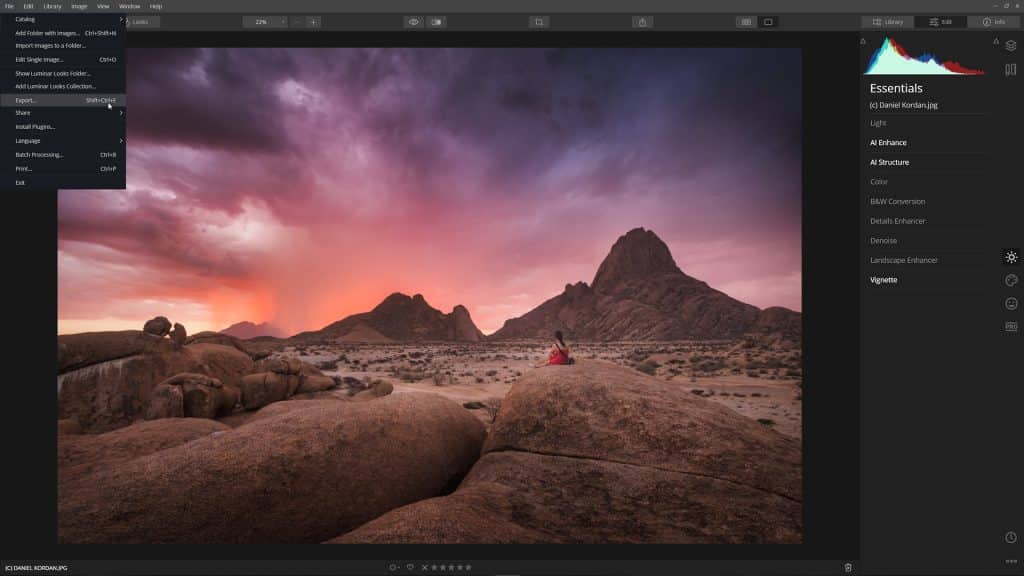Select the Essentials edit sun icon
This screenshot has width=1024, height=576.
coord(1012,255)
